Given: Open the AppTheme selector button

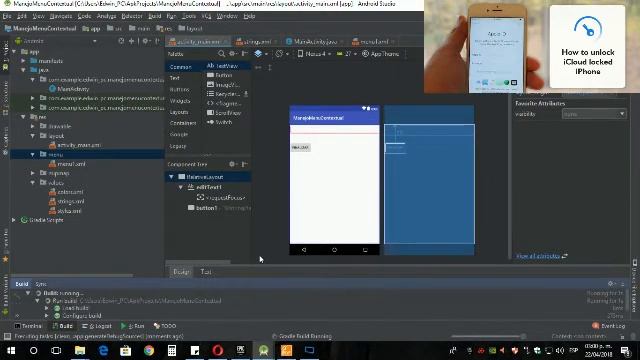Looking at the screenshot, I should click(380, 53).
